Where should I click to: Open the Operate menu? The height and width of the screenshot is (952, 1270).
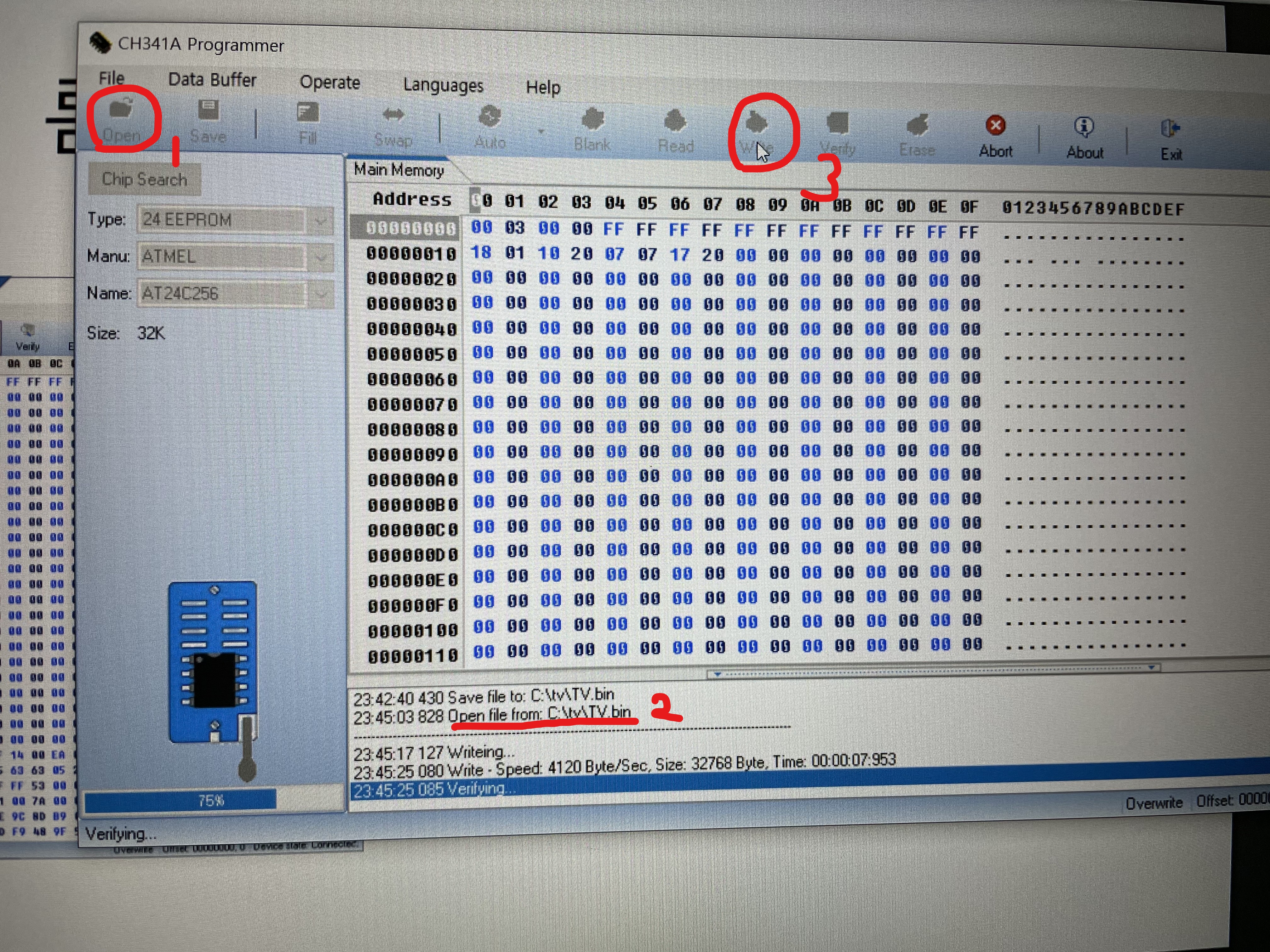point(330,82)
